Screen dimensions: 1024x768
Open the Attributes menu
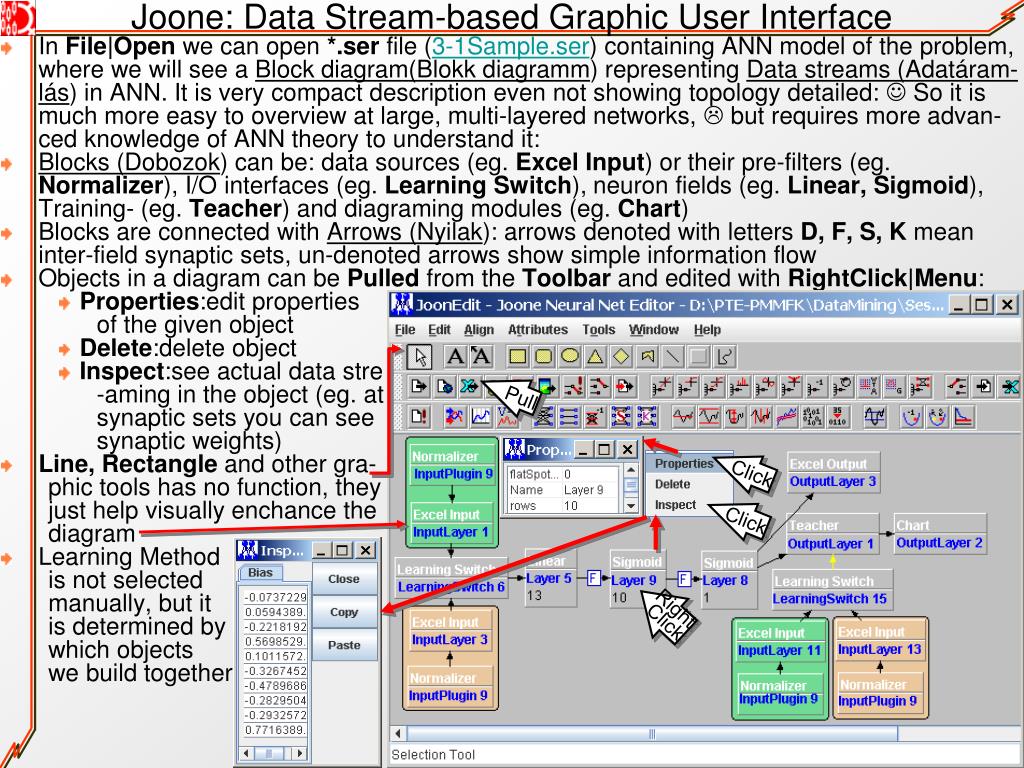tap(538, 330)
